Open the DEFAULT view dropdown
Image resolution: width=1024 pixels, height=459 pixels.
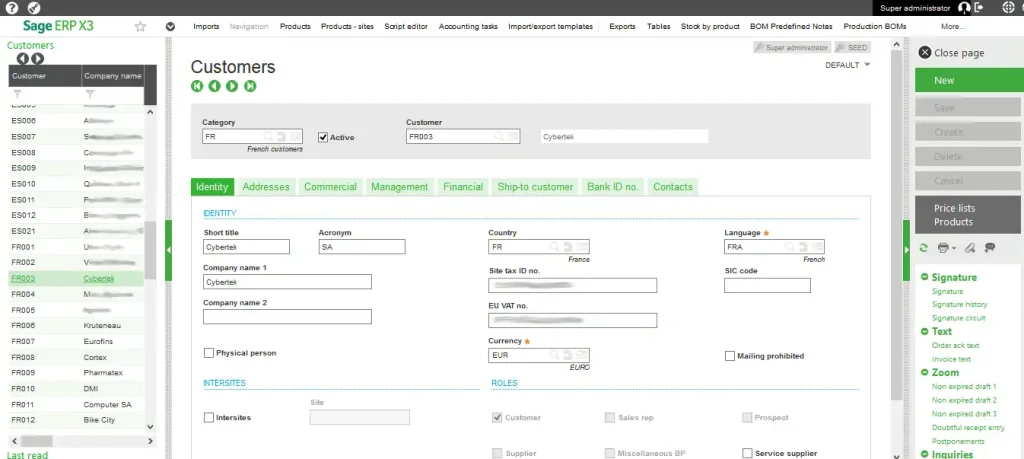[848, 65]
